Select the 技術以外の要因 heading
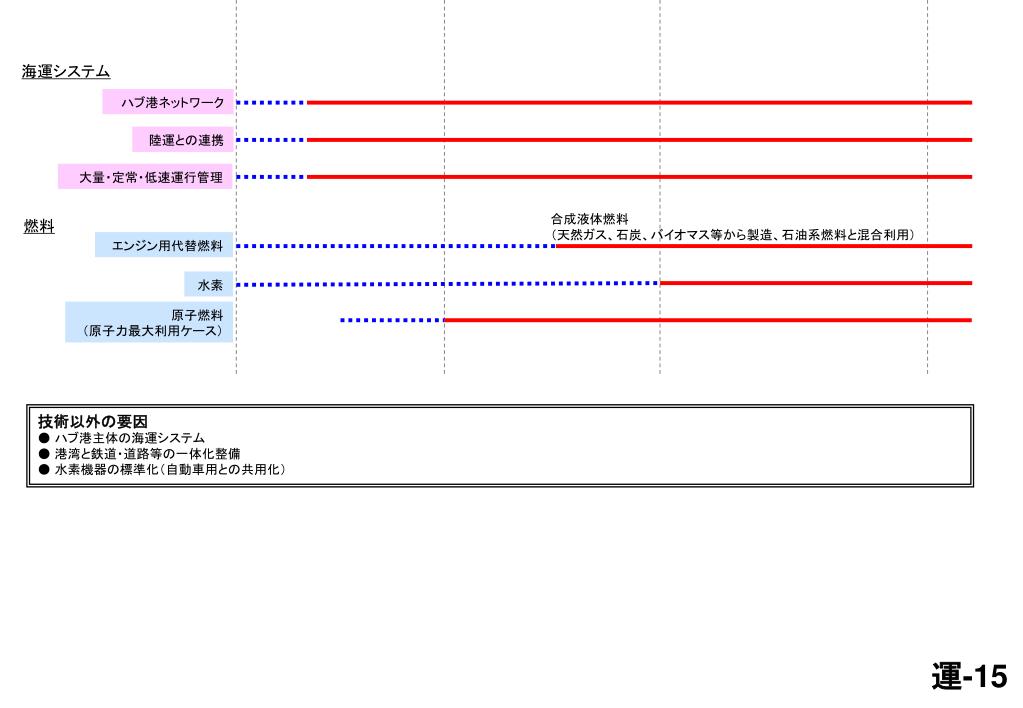This screenshot has width=1023, height=708. (93, 421)
